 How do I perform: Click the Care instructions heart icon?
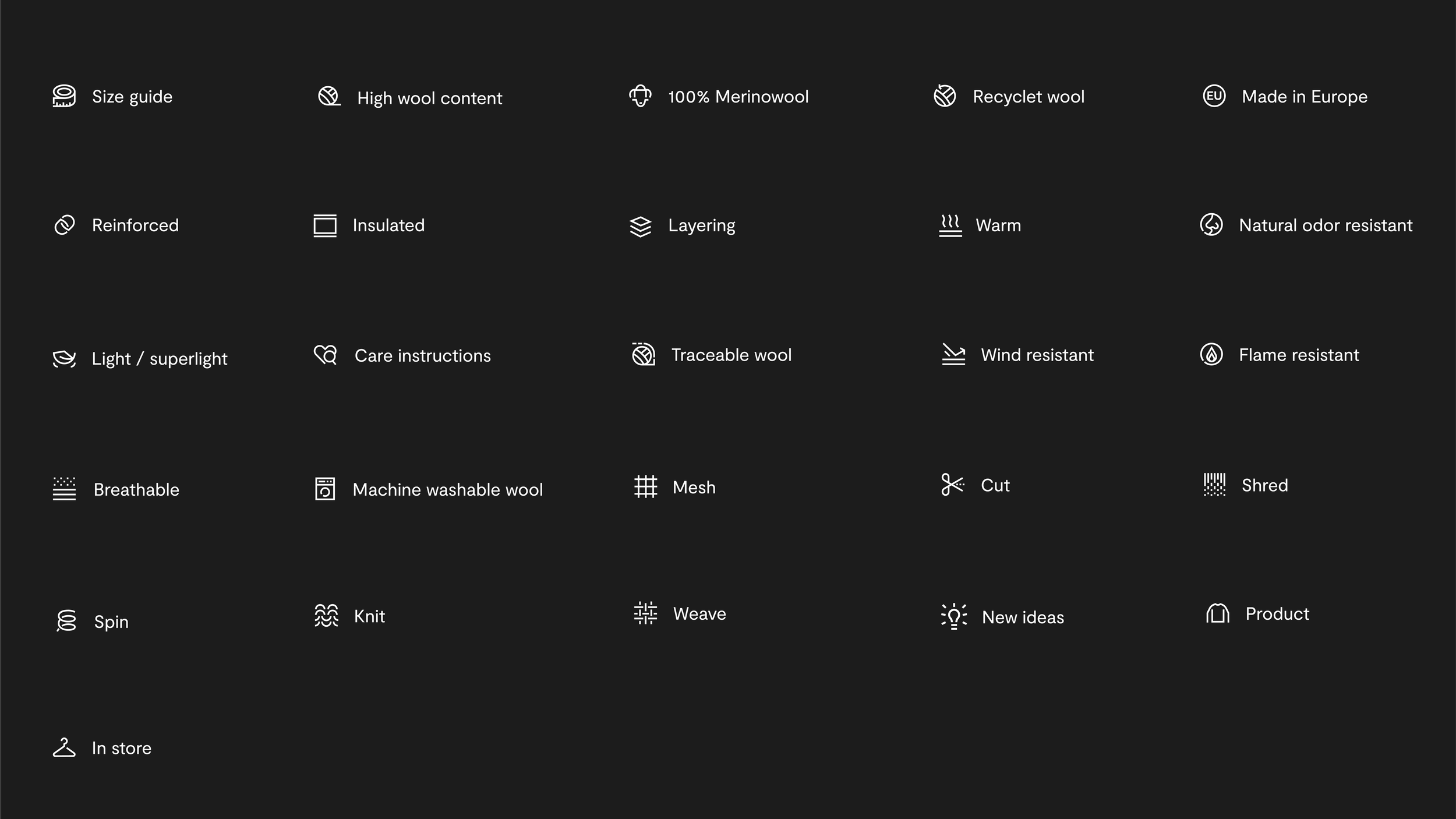click(326, 355)
